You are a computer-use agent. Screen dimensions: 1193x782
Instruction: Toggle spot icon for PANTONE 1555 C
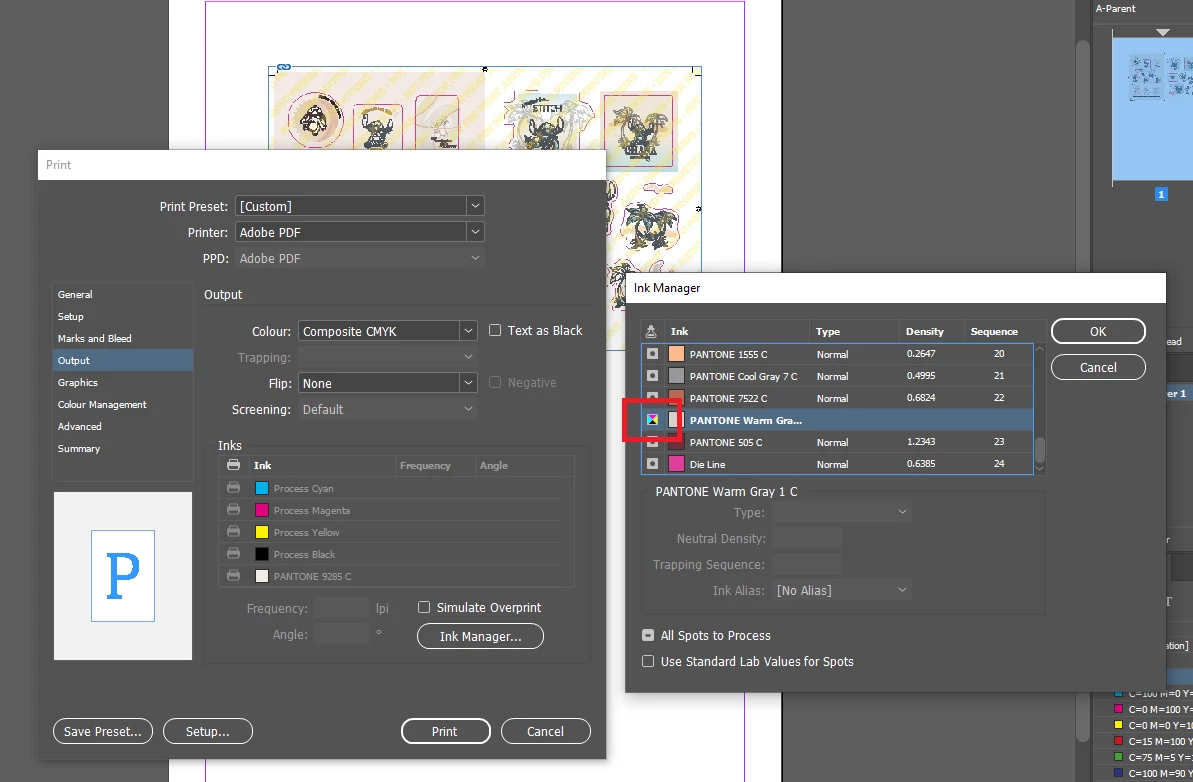point(652,354)
